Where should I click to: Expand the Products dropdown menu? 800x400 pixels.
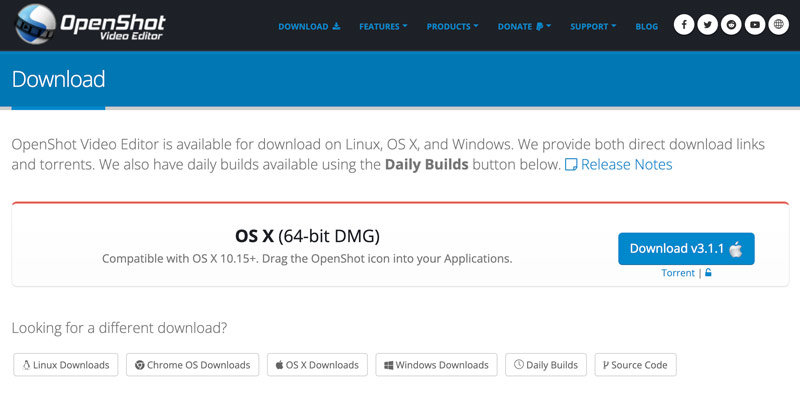click(x=452, y=26)
